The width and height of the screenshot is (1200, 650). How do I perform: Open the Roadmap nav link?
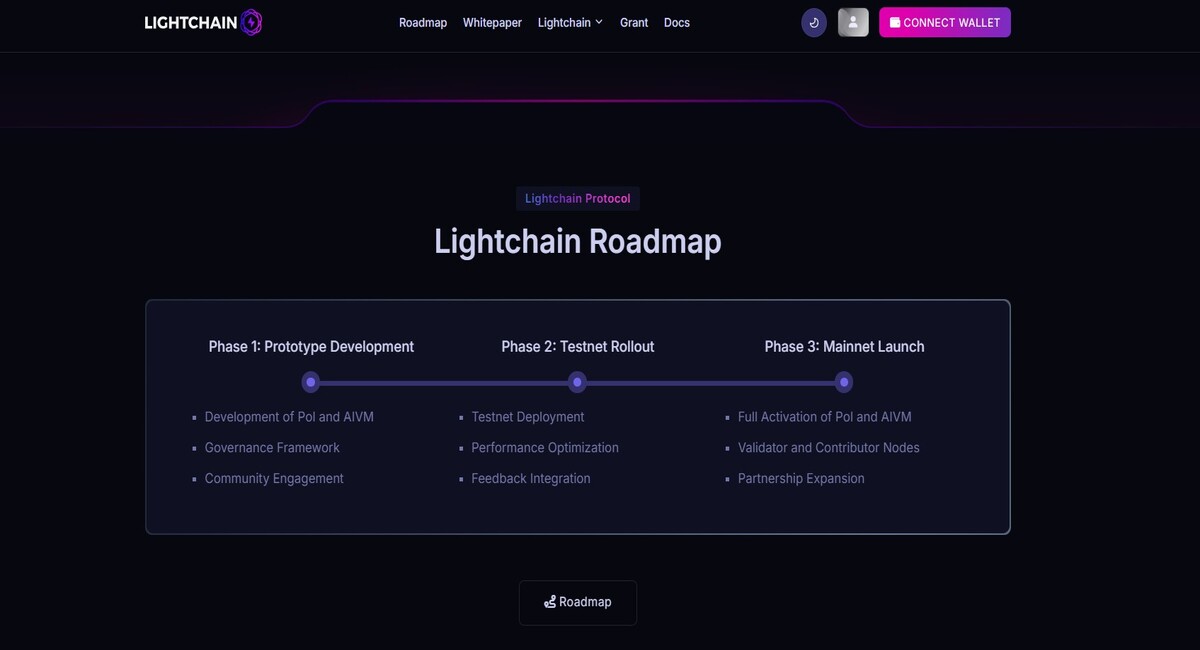point(423,23)
